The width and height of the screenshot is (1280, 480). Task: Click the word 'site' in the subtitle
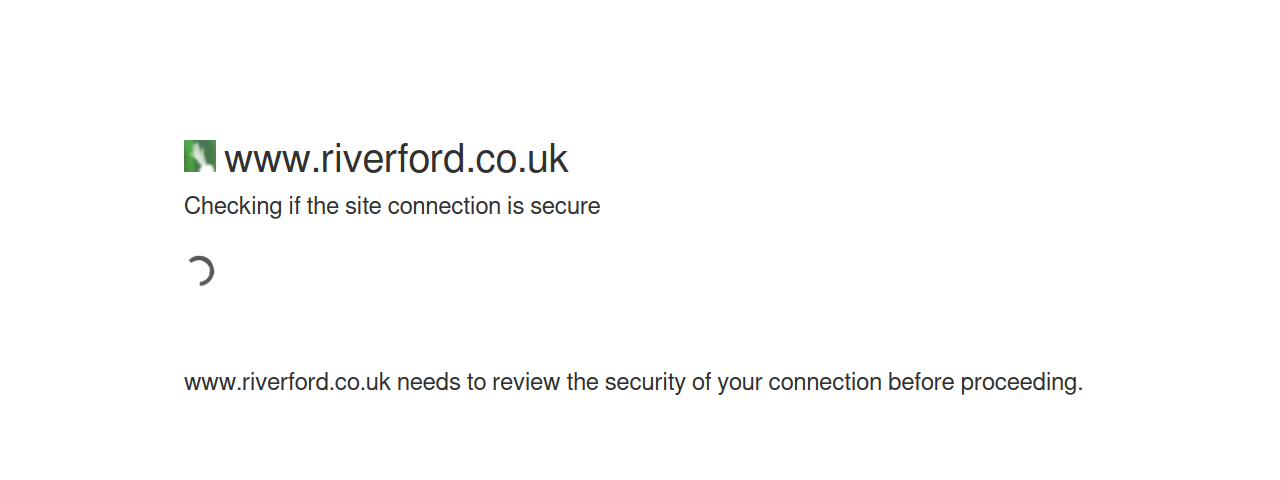(363, 206)
